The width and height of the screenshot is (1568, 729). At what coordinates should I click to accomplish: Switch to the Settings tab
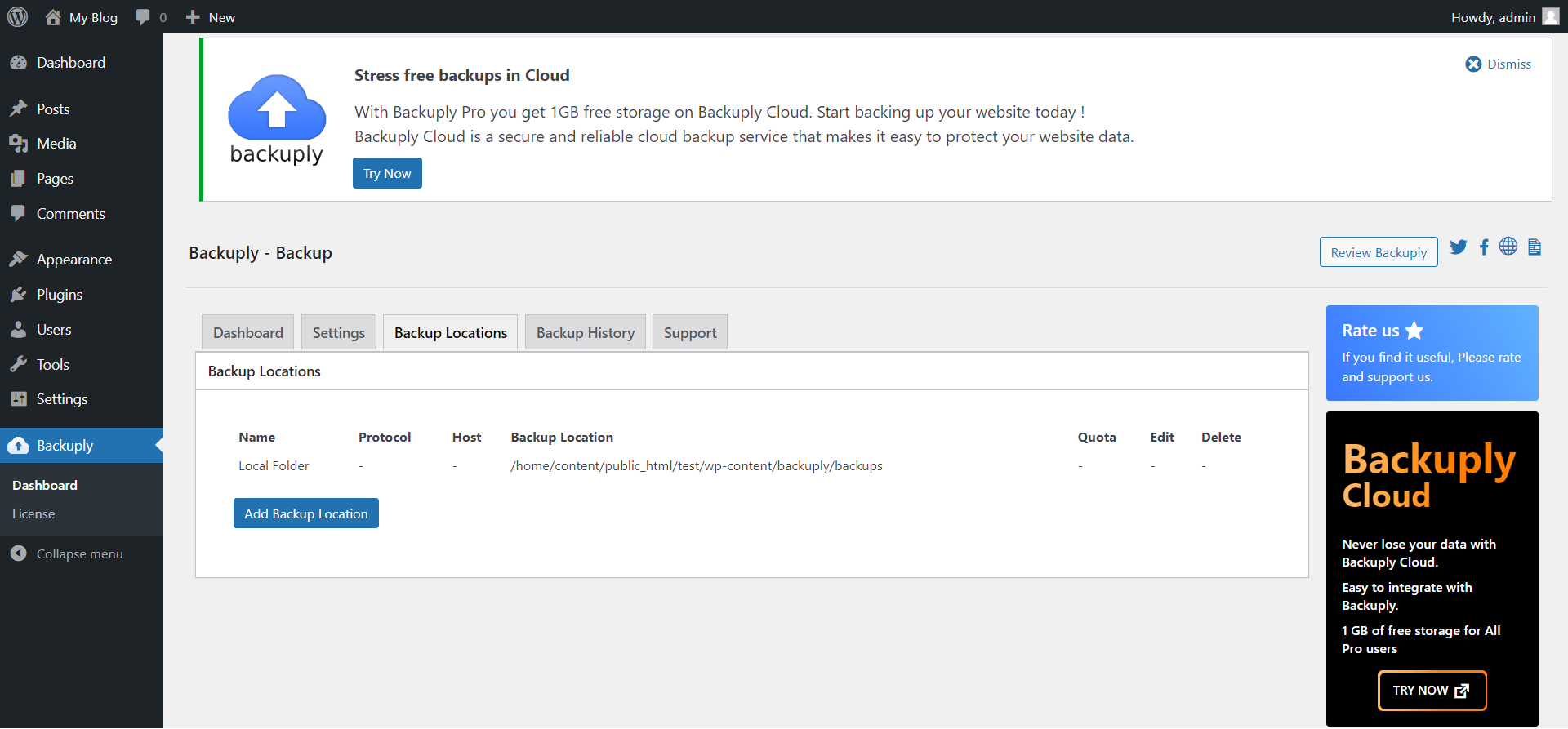[x=339, y=332]
